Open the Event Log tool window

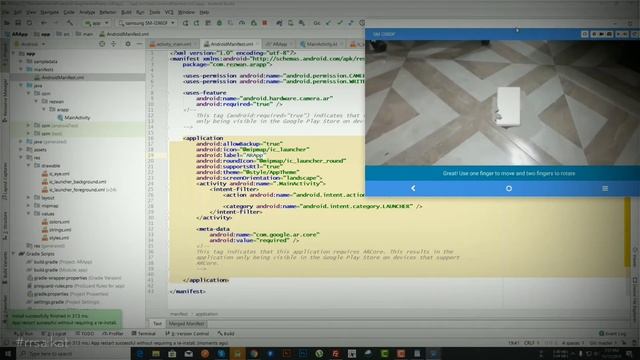(612, 333)
